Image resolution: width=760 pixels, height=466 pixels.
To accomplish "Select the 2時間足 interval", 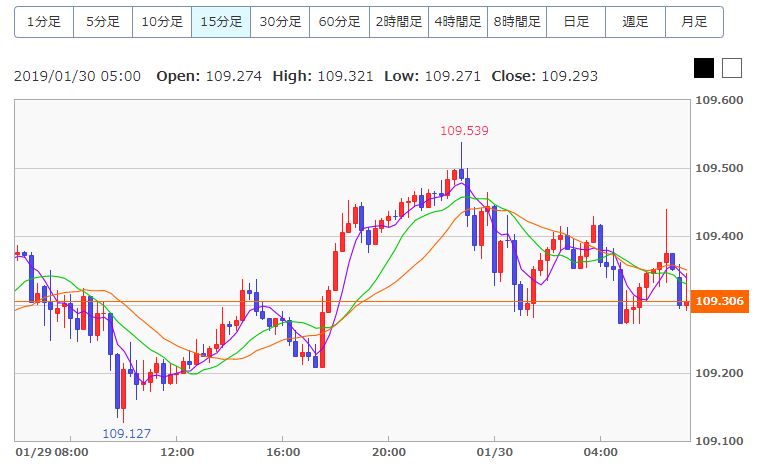I will (x=398, y=21).
